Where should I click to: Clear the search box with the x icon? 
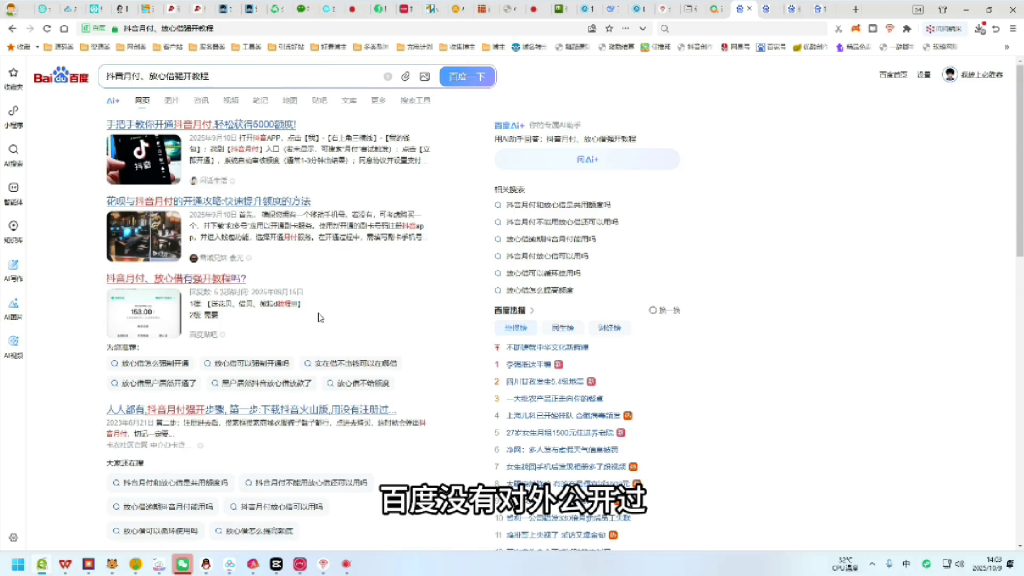(x=387, y=76)
